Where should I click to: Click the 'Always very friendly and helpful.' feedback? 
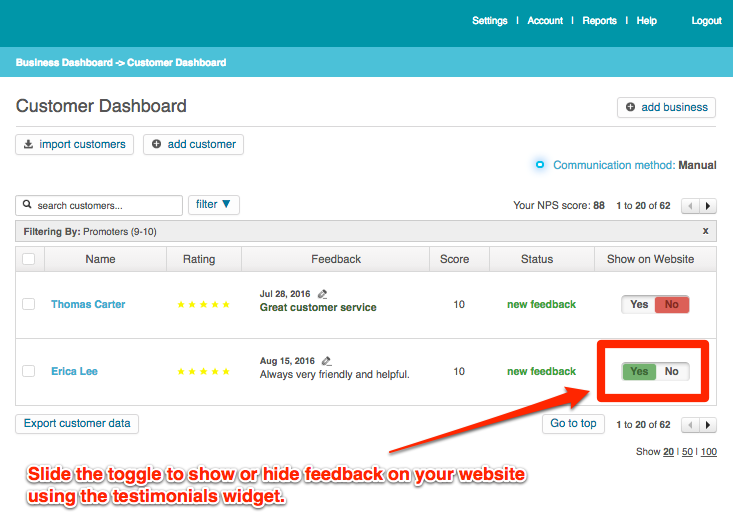(334, 374)
